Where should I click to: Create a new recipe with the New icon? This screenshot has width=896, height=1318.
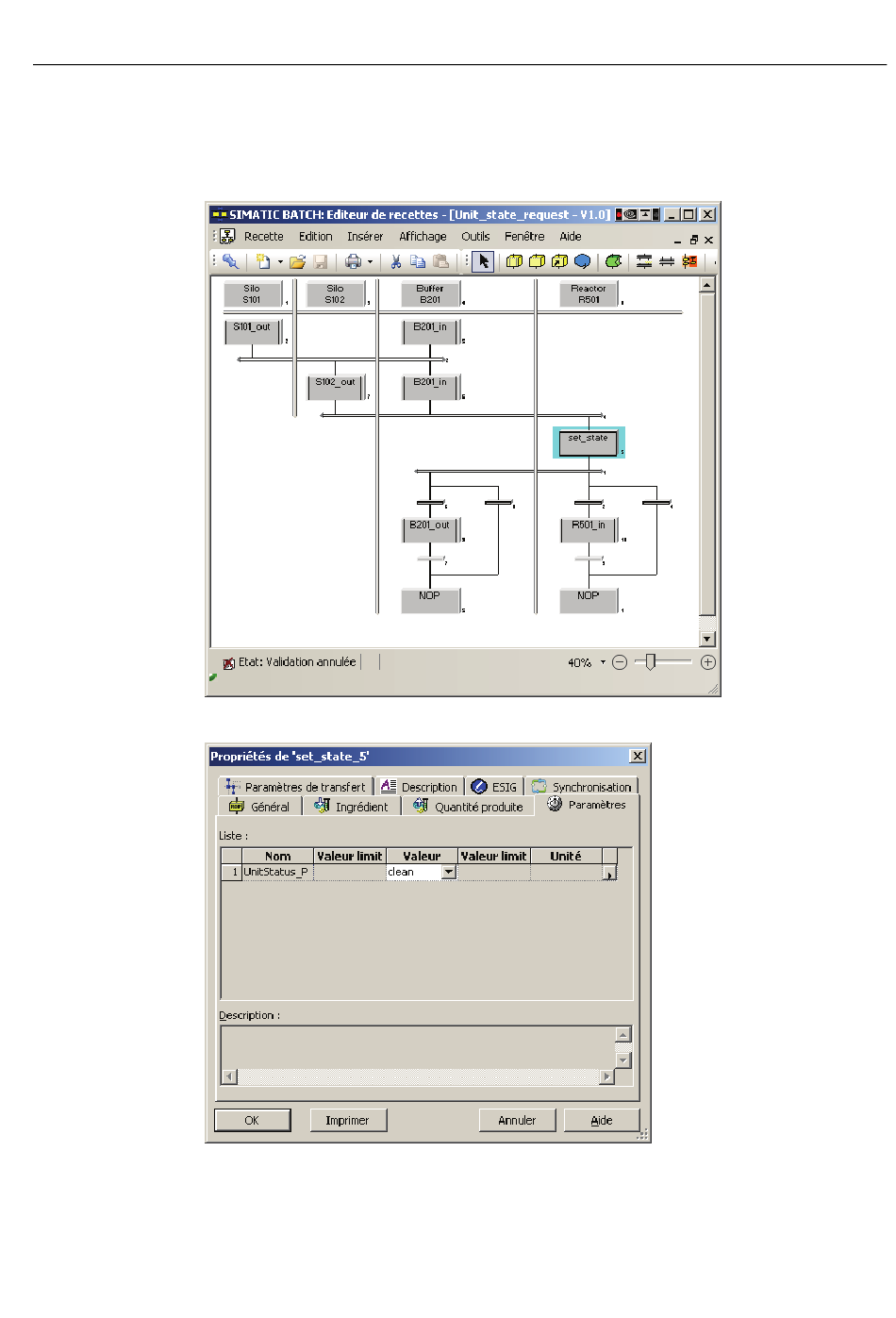263,261
